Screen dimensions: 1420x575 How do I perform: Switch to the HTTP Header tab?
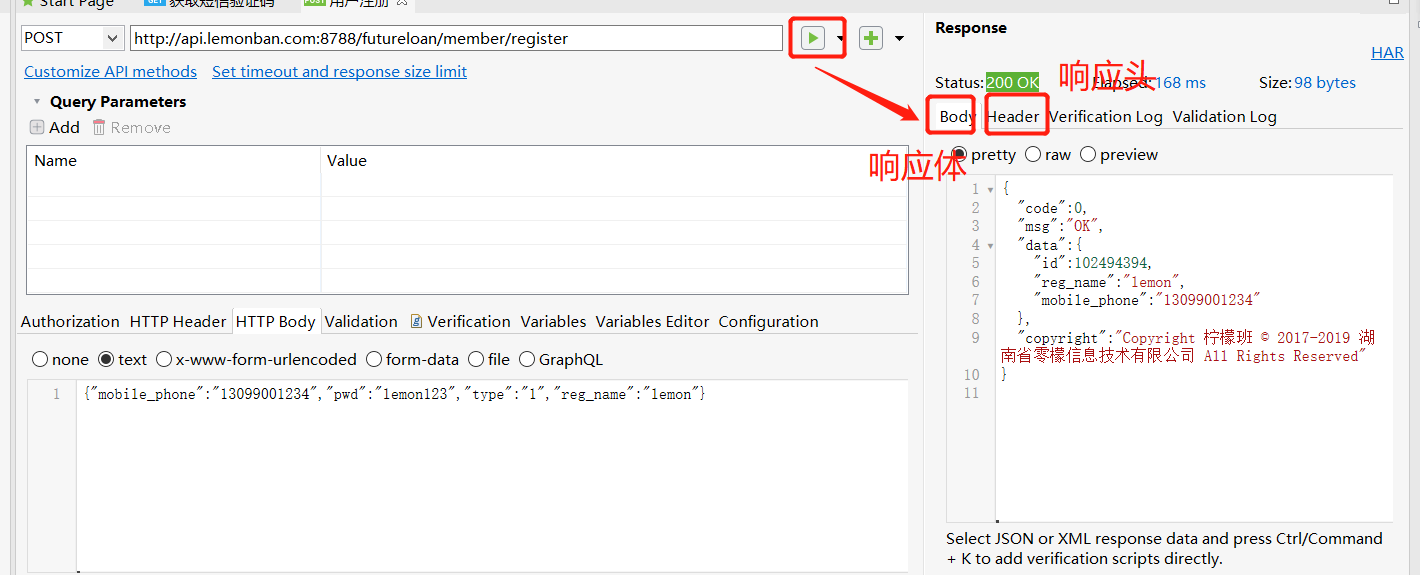[x=178, y=322]
